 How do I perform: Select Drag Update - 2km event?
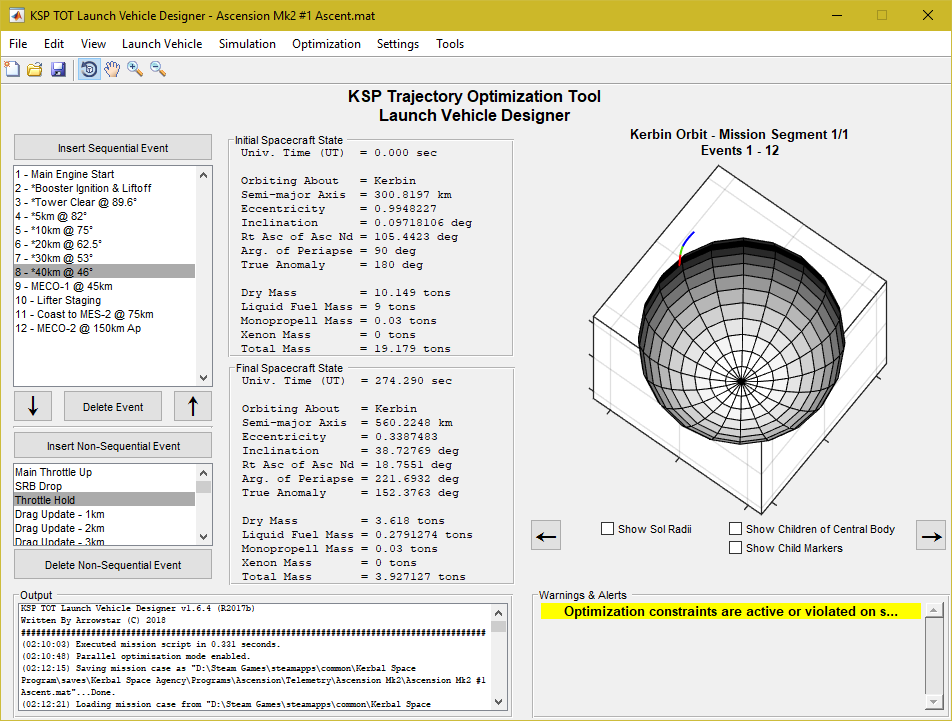tap(104, 528)
